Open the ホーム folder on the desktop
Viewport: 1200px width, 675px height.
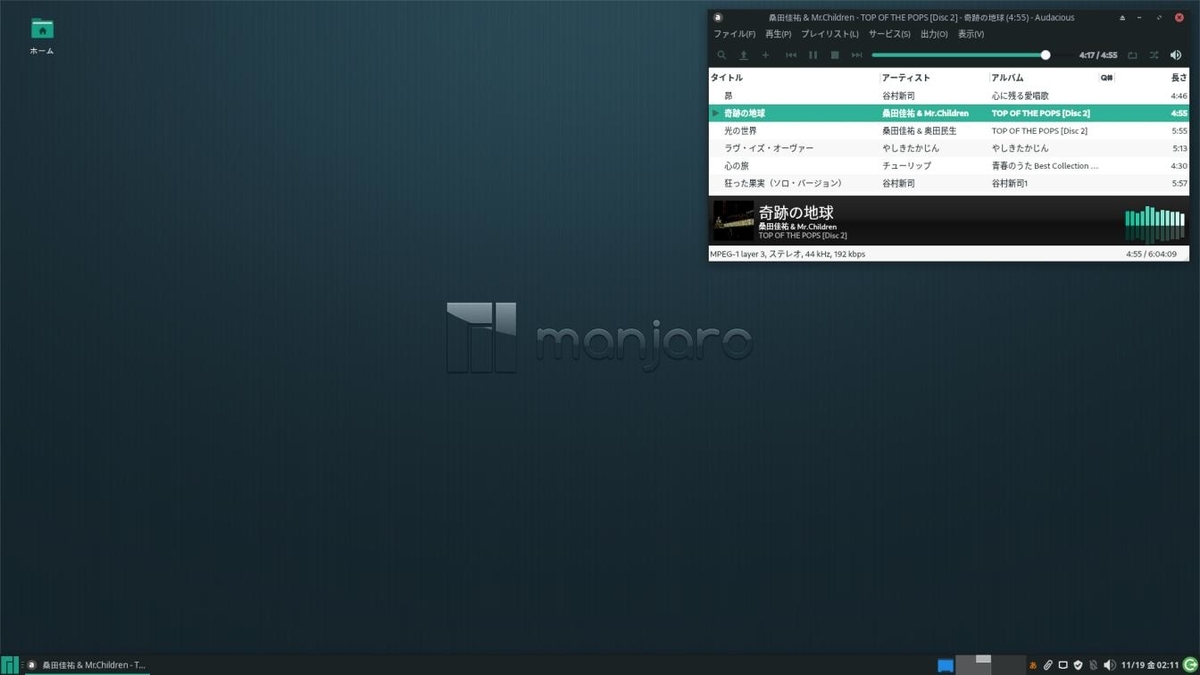click(42, 36)
